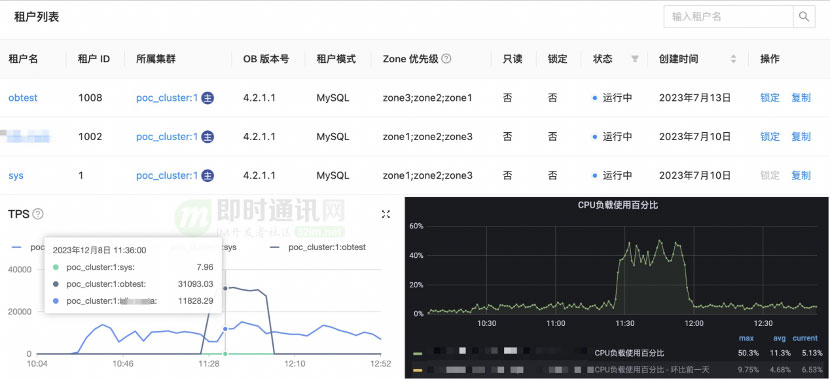Click the search magnifier icon
Image resolution: width=830 pixels, height=379 pixels.
[804, 17]
